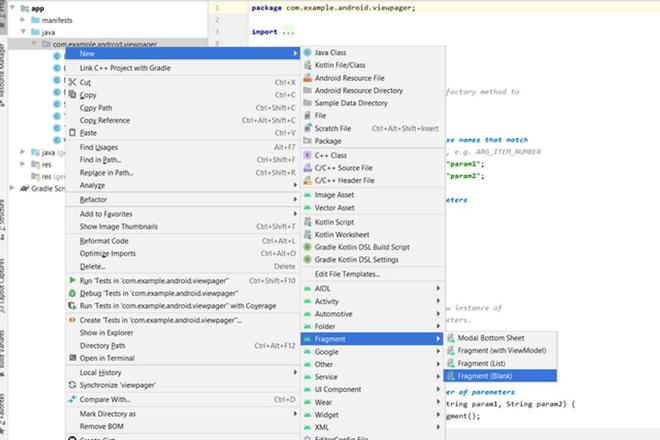
Task: Expand the manifests folder in project tree
Action: (24, 19)
